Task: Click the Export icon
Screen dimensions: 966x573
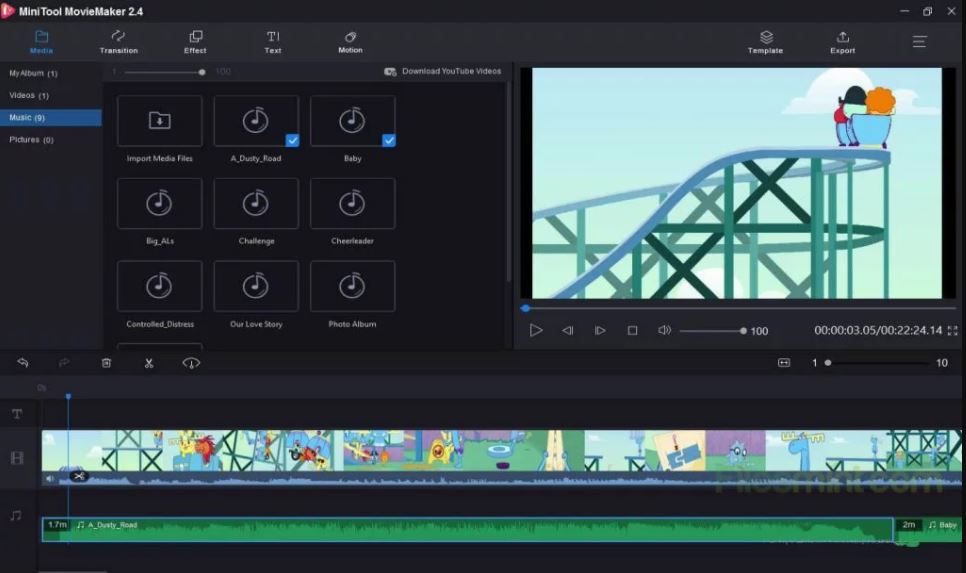Action: coord(842,36)
